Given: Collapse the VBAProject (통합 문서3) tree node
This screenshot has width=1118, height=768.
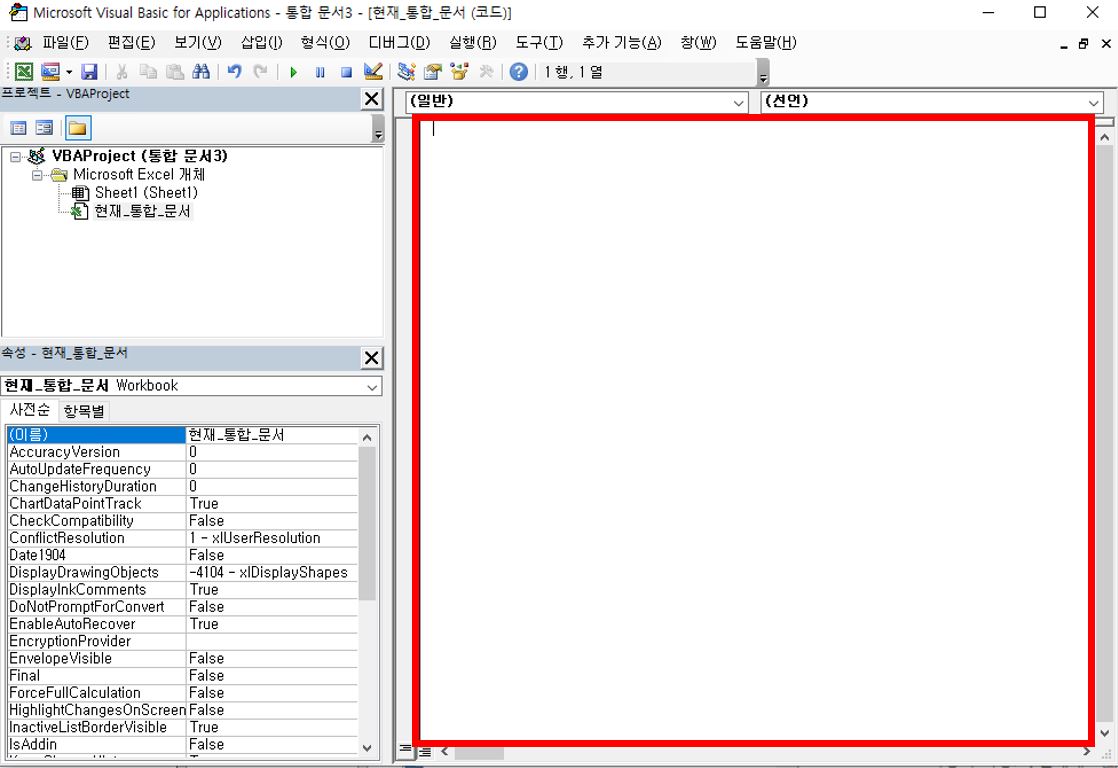Looking at the screenshot, I should [x=16, y=157].
